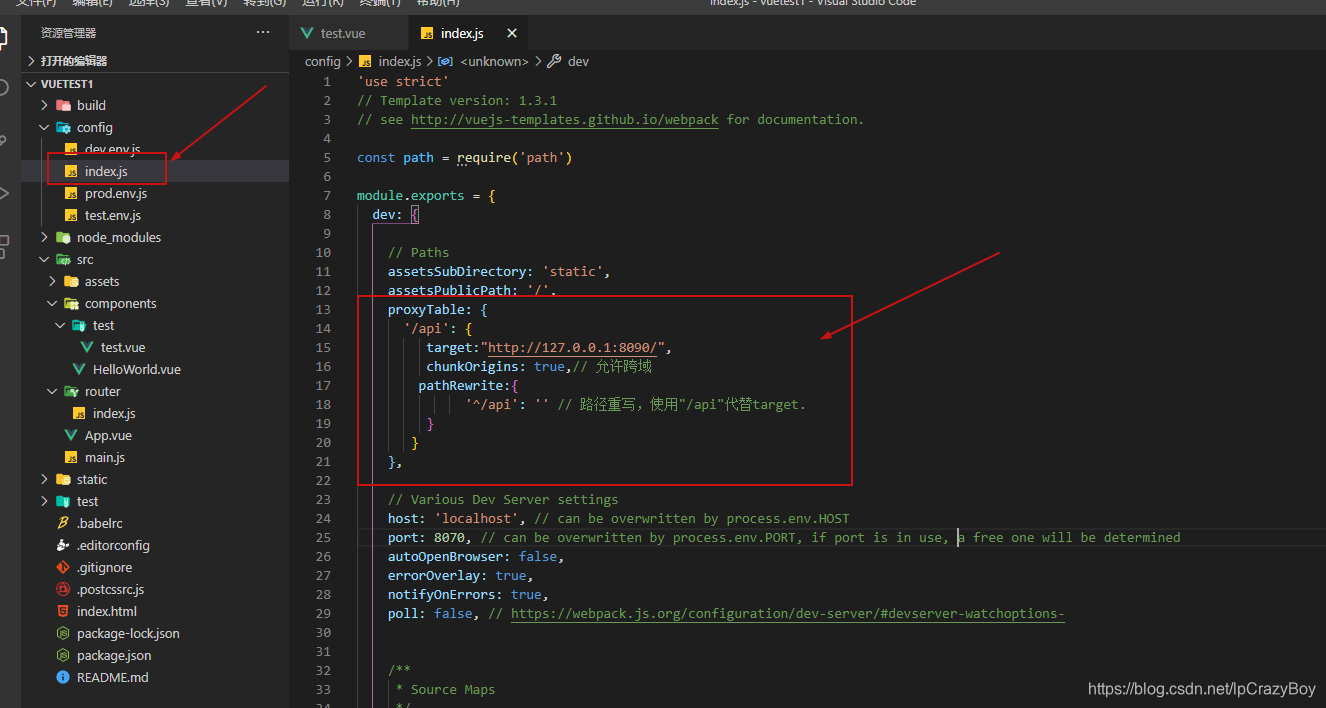Switch to the test.vue editor tab
This screenshot has height=708, width=1326.
click(x=344, y=33)
